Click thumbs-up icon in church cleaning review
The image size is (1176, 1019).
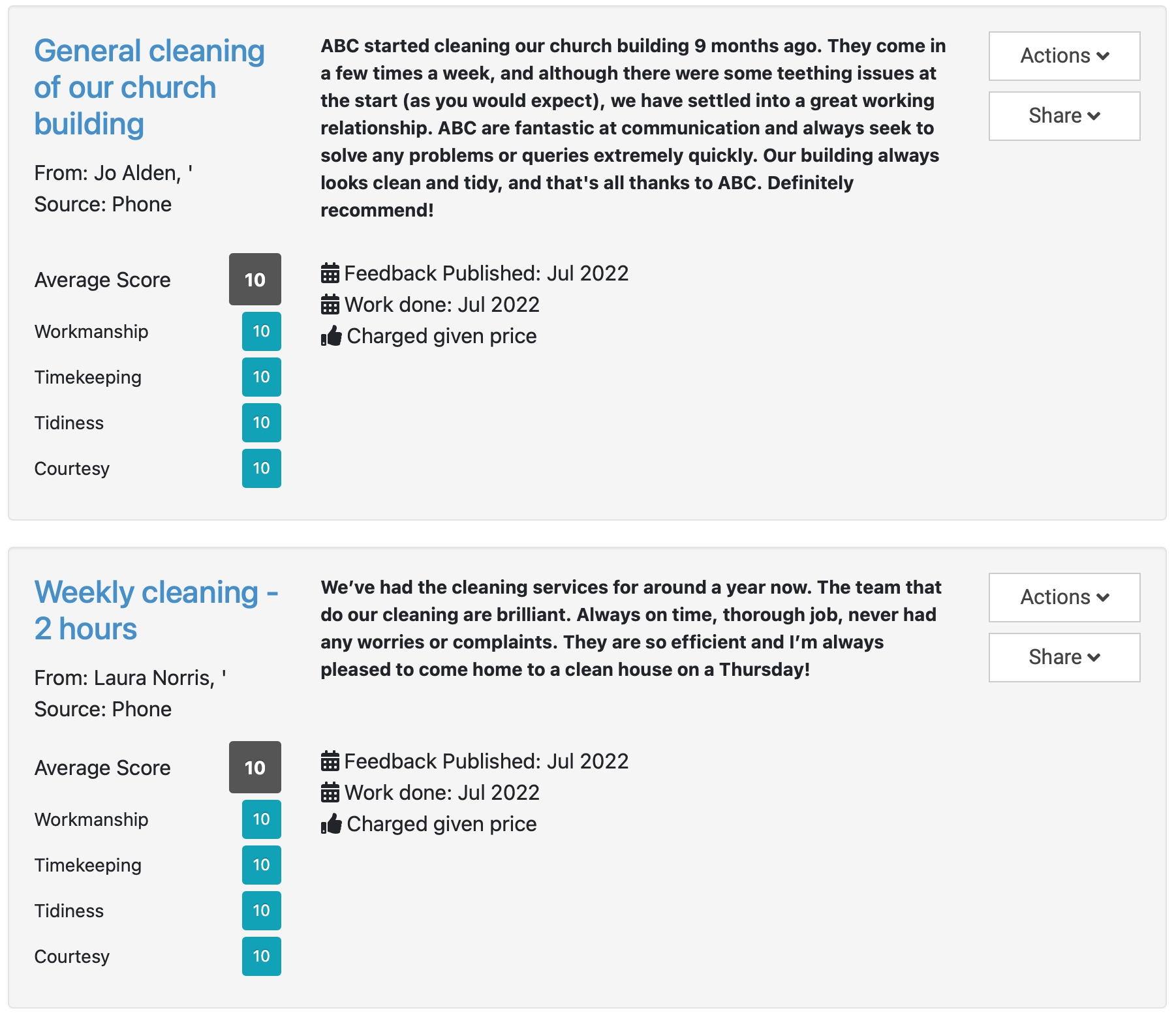(332, 336)
